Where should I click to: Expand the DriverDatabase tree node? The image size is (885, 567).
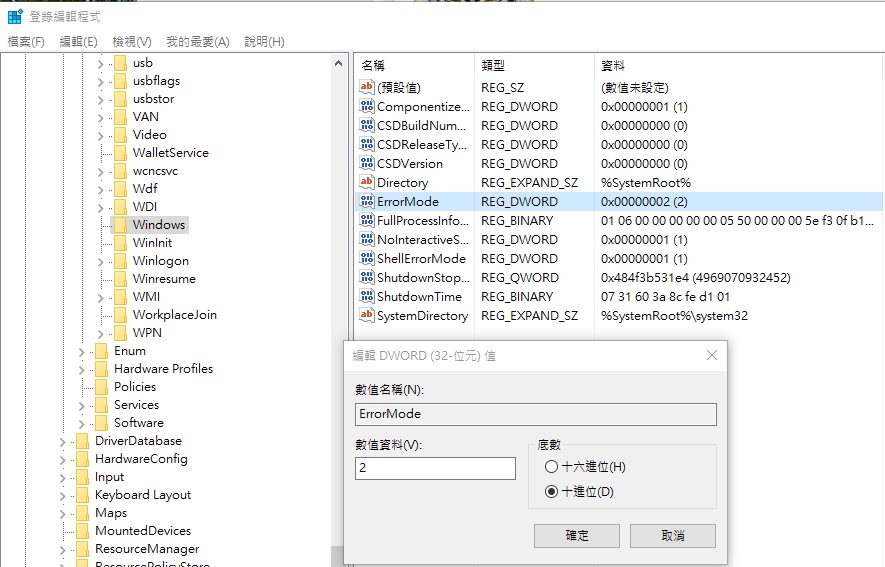pyautogui.click(x=62, y=441)
